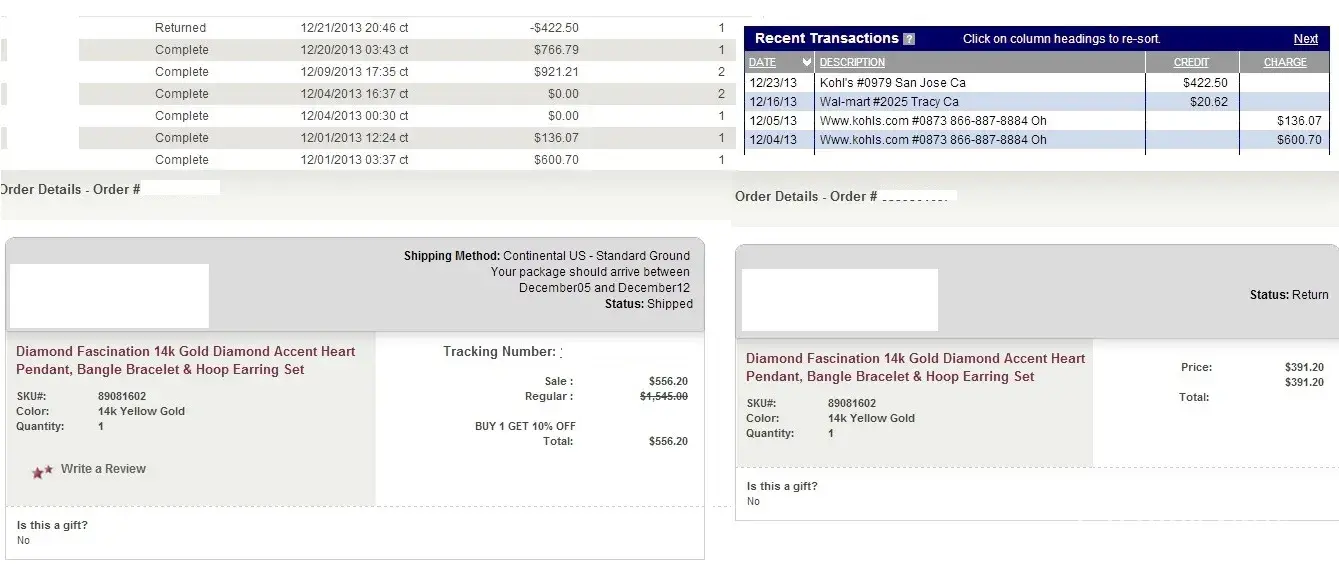Click the stars icon next to Write a Review
The height and width of the screenshot is (579, 1339).
42,471
